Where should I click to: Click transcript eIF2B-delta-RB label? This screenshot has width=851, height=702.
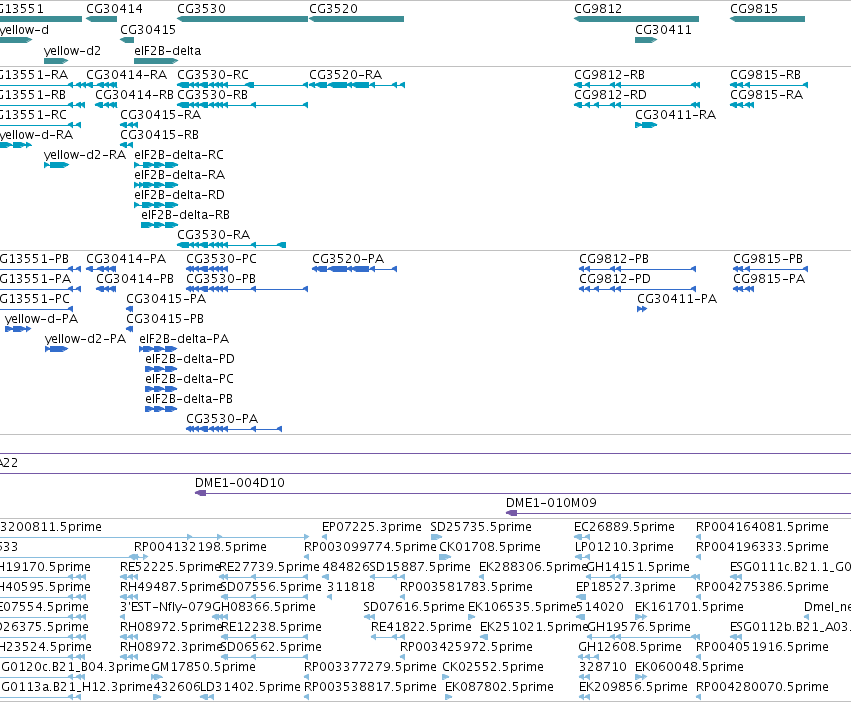coord(186,216)
